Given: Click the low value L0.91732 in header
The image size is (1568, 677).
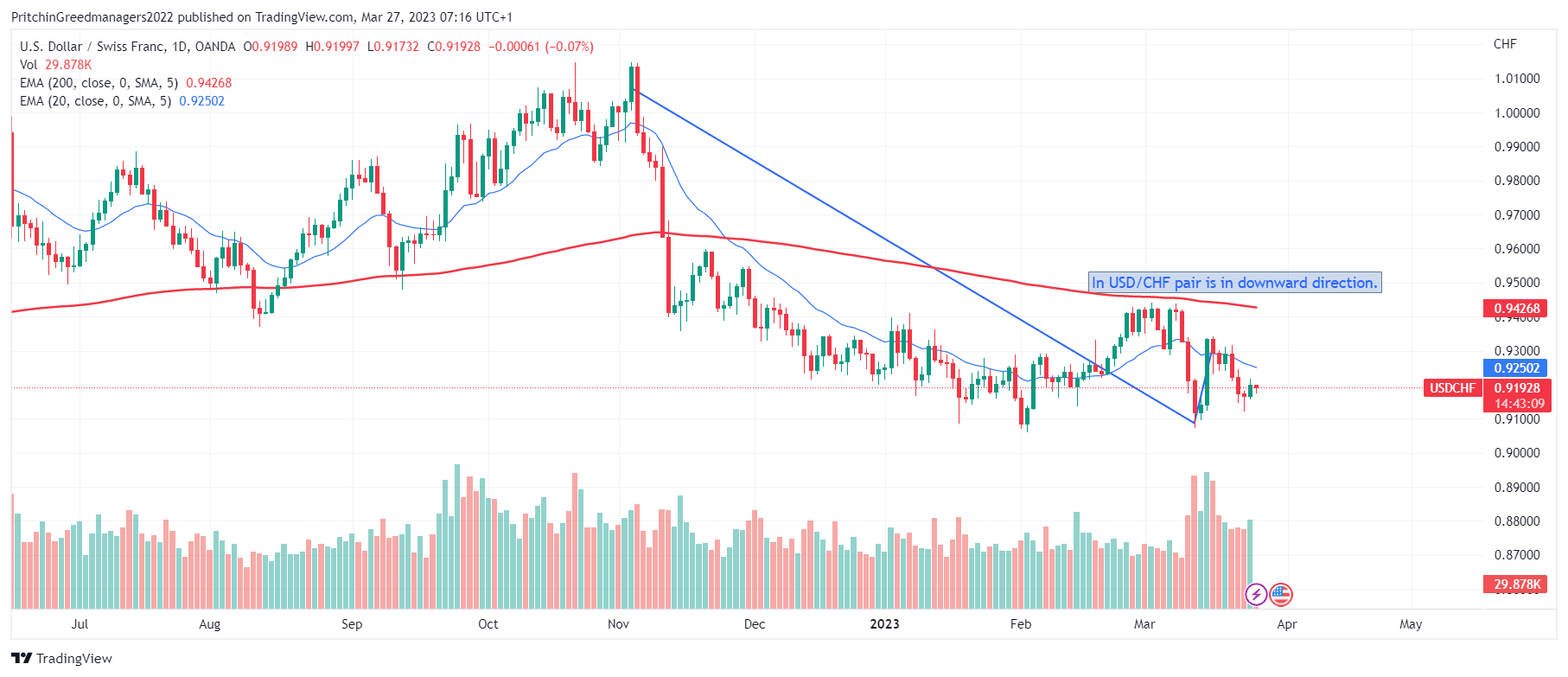Looking at the screenshot, I should [x=393, y=47].
